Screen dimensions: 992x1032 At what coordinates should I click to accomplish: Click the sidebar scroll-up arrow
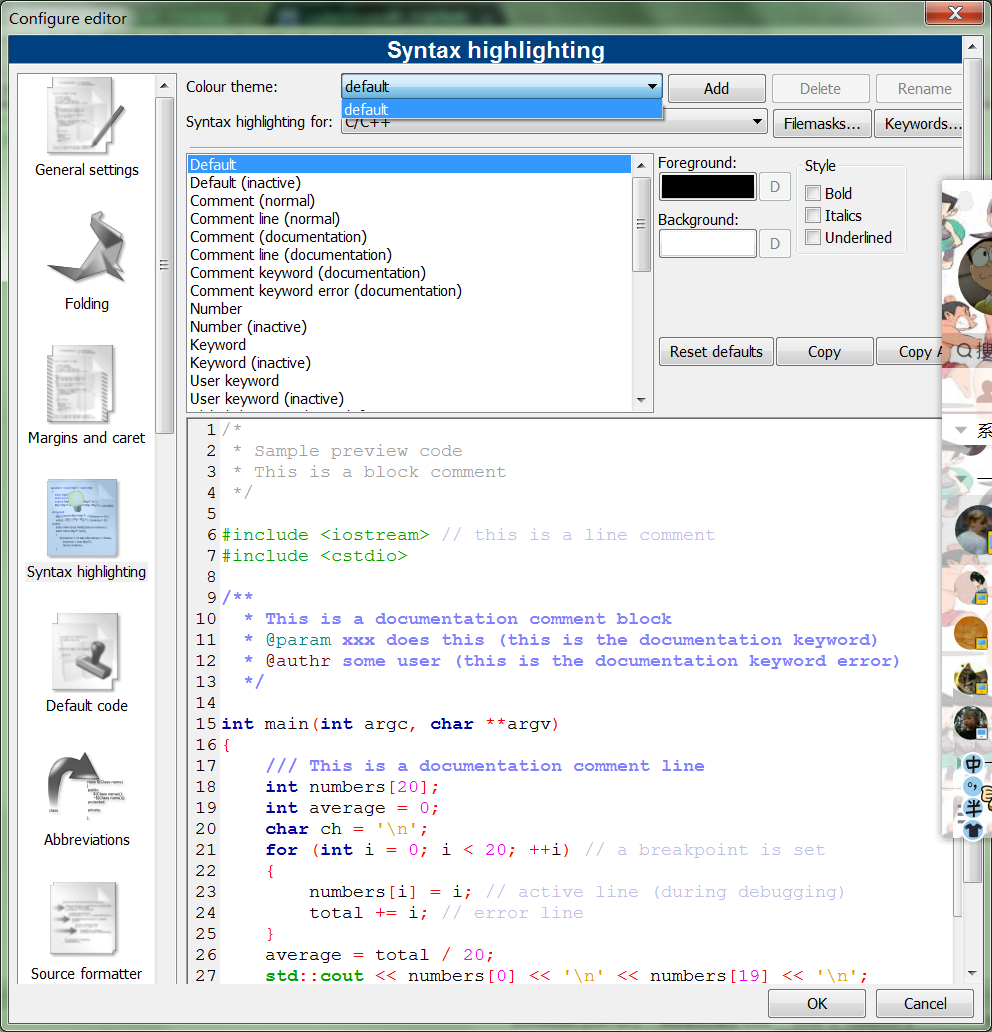(164, 86)
